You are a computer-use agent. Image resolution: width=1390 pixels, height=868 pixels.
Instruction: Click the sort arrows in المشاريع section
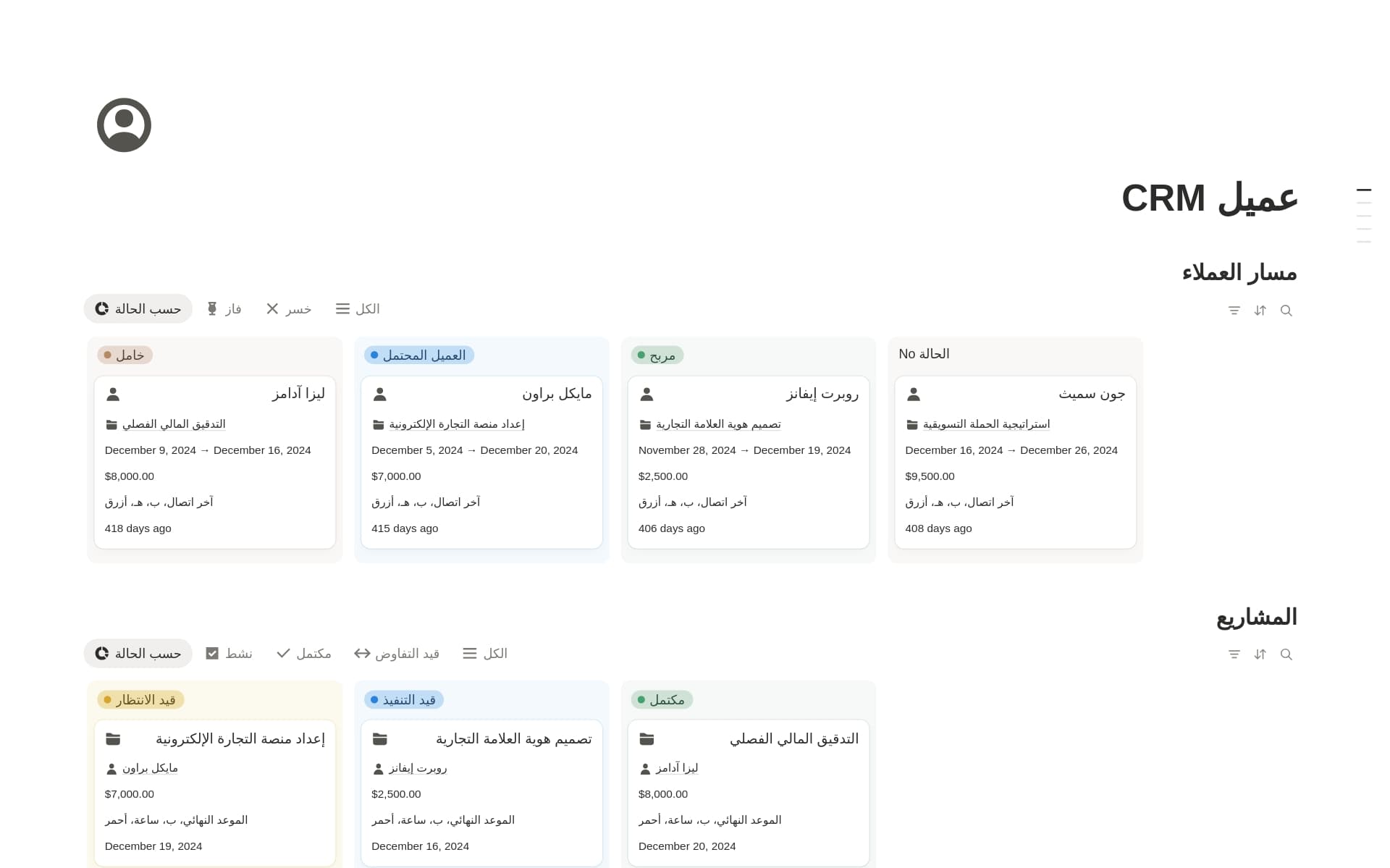pyautogui.click(x=1260, y=654)
